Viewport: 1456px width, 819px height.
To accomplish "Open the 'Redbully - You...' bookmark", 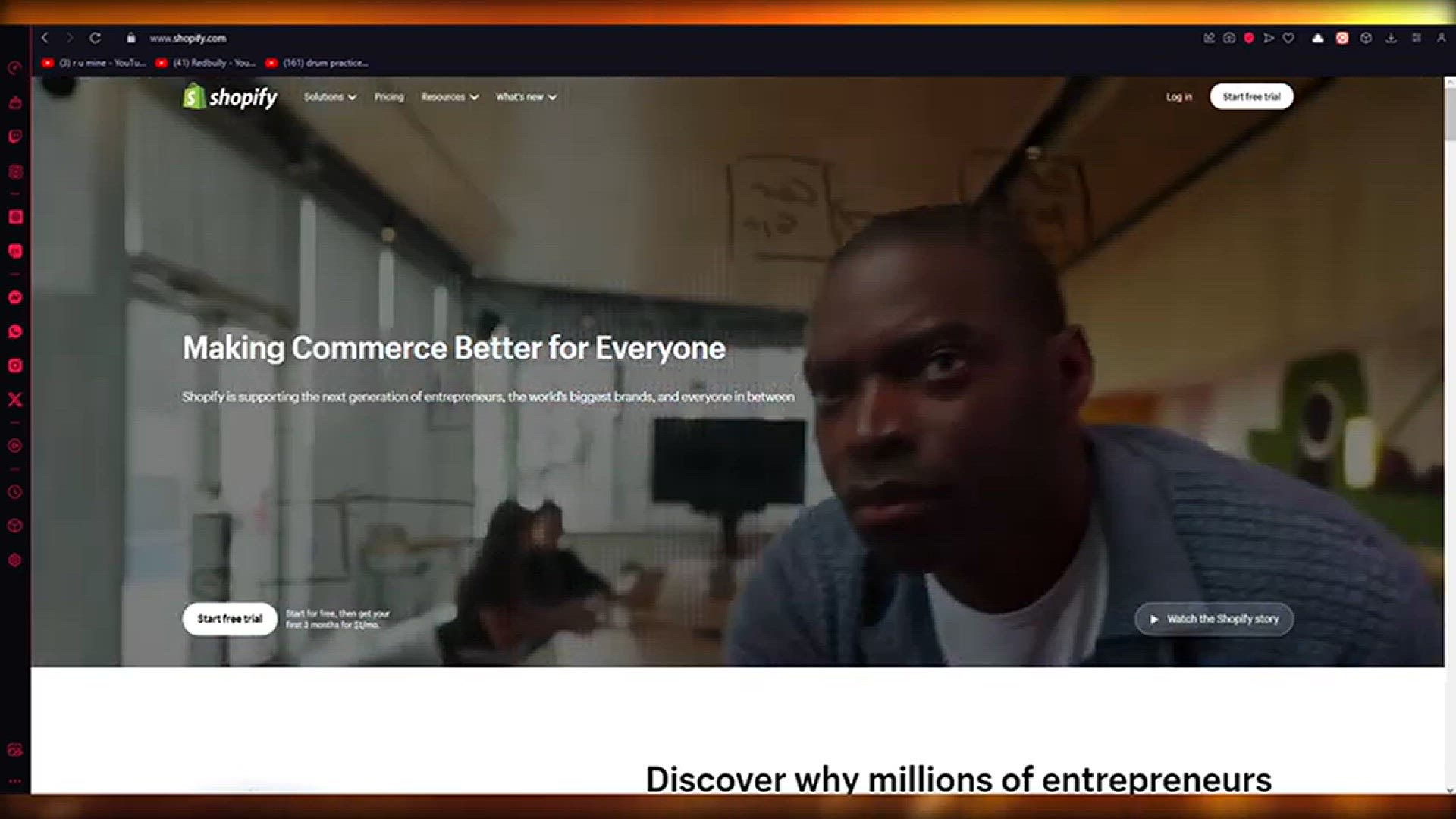I will [205, 63].
